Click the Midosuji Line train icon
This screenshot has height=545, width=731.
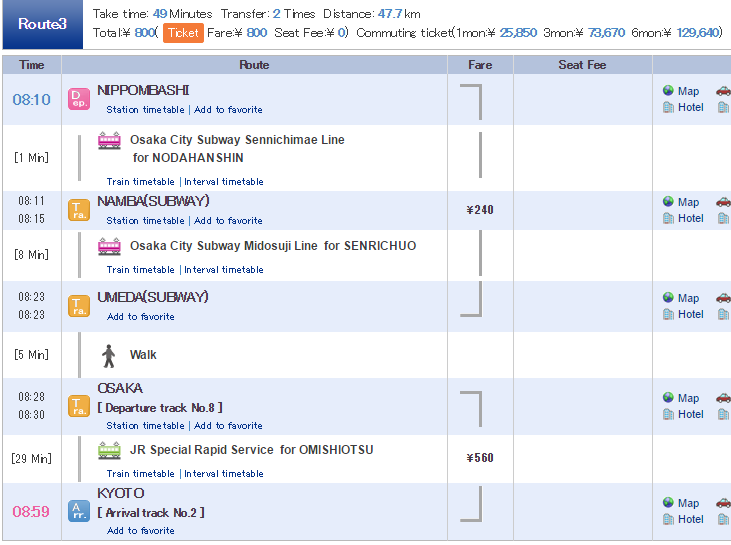(x=110, y=246)
